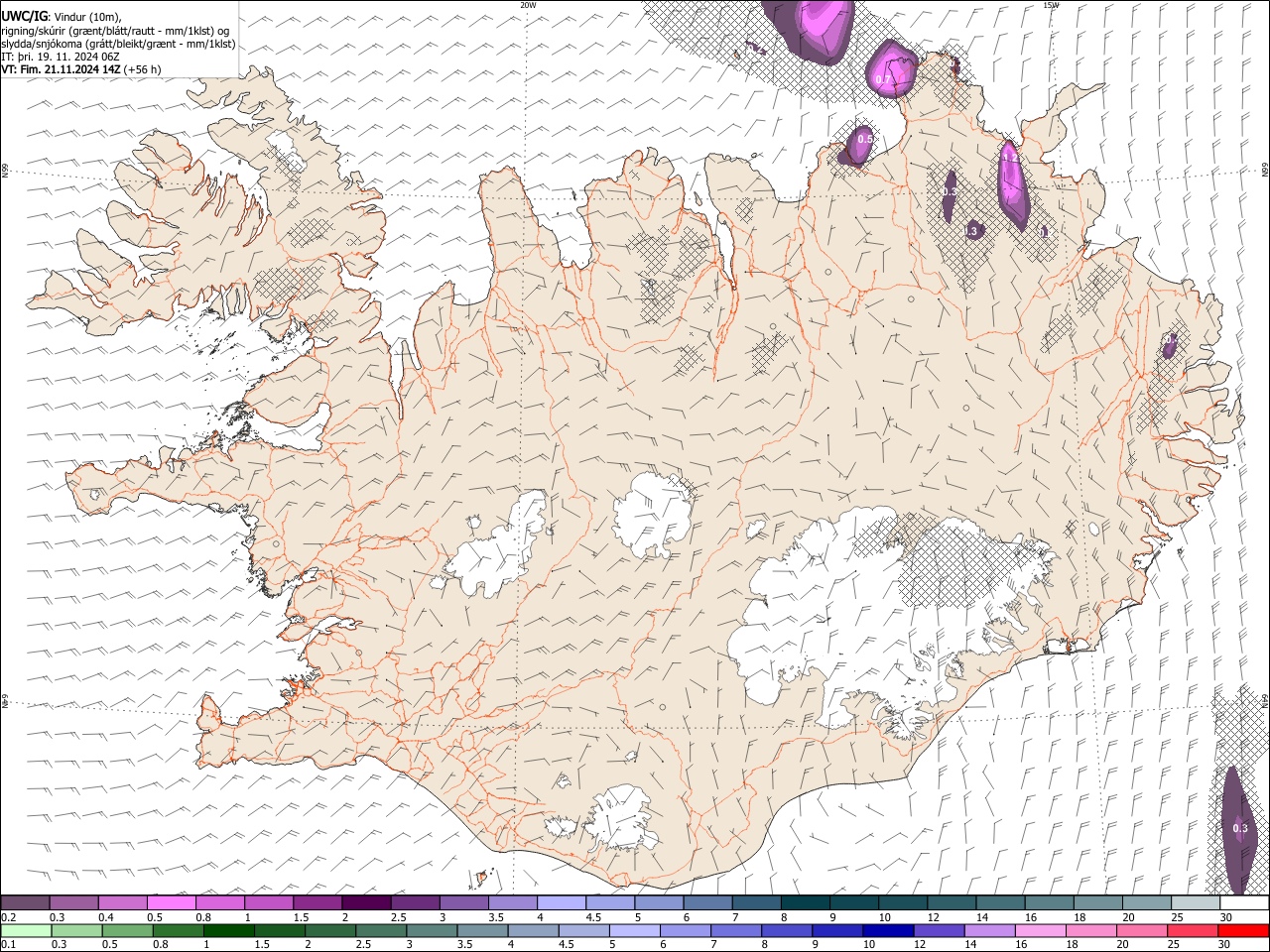Select the dark purple upper swatch between 2 and 2.5
The width and height of the screenshot is (1270, 952).
point(366,902)
